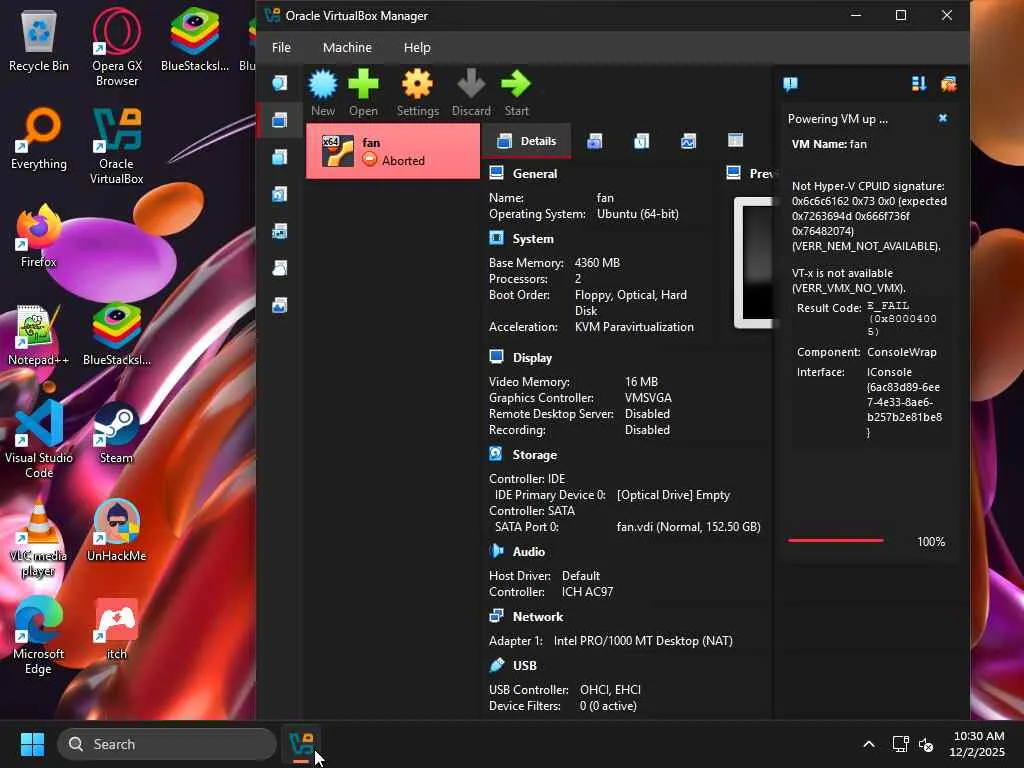Click the x64 OS icon of fan VM
The width and height of the screenshot is (1024, 768).
click(x=338, y=152)
